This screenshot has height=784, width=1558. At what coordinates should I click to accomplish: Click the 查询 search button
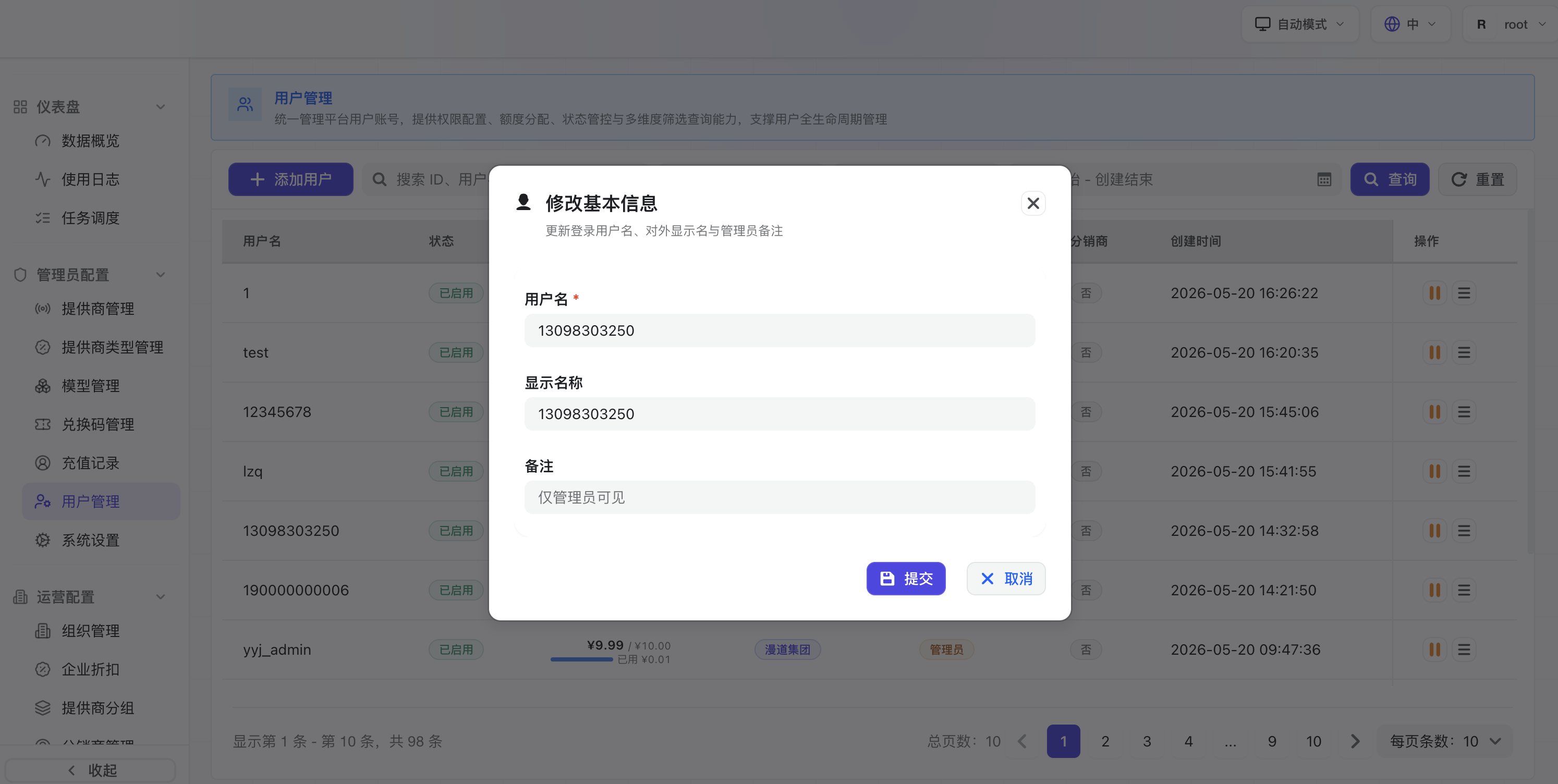pos(1389,179)
